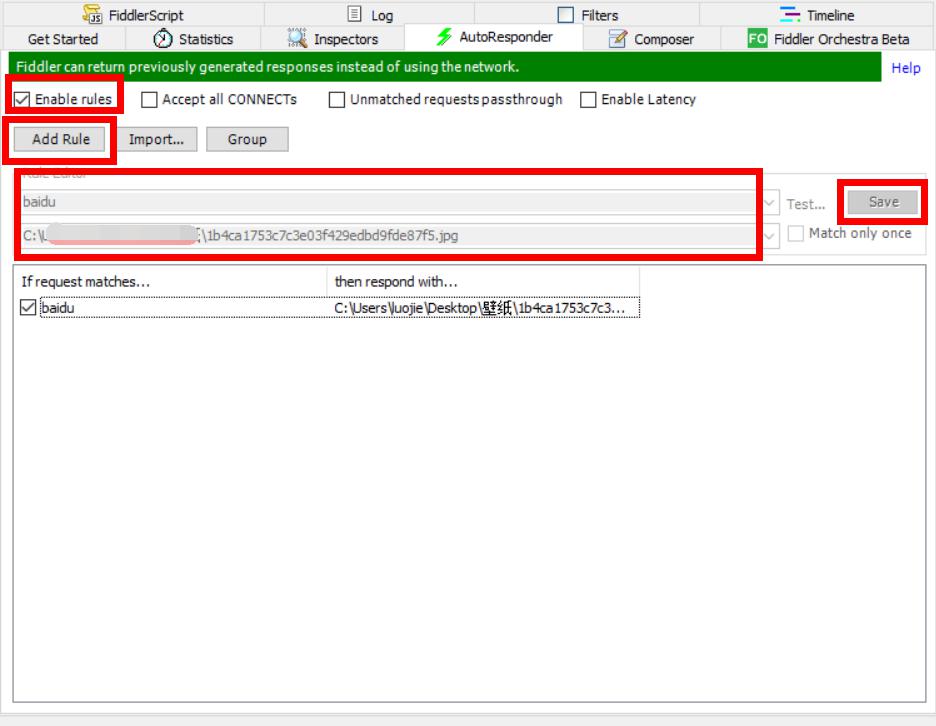The width and height of the screenshot is (936, 726).
Task: Enable Accept all CONNECTs option
Action: pos(149,100)
